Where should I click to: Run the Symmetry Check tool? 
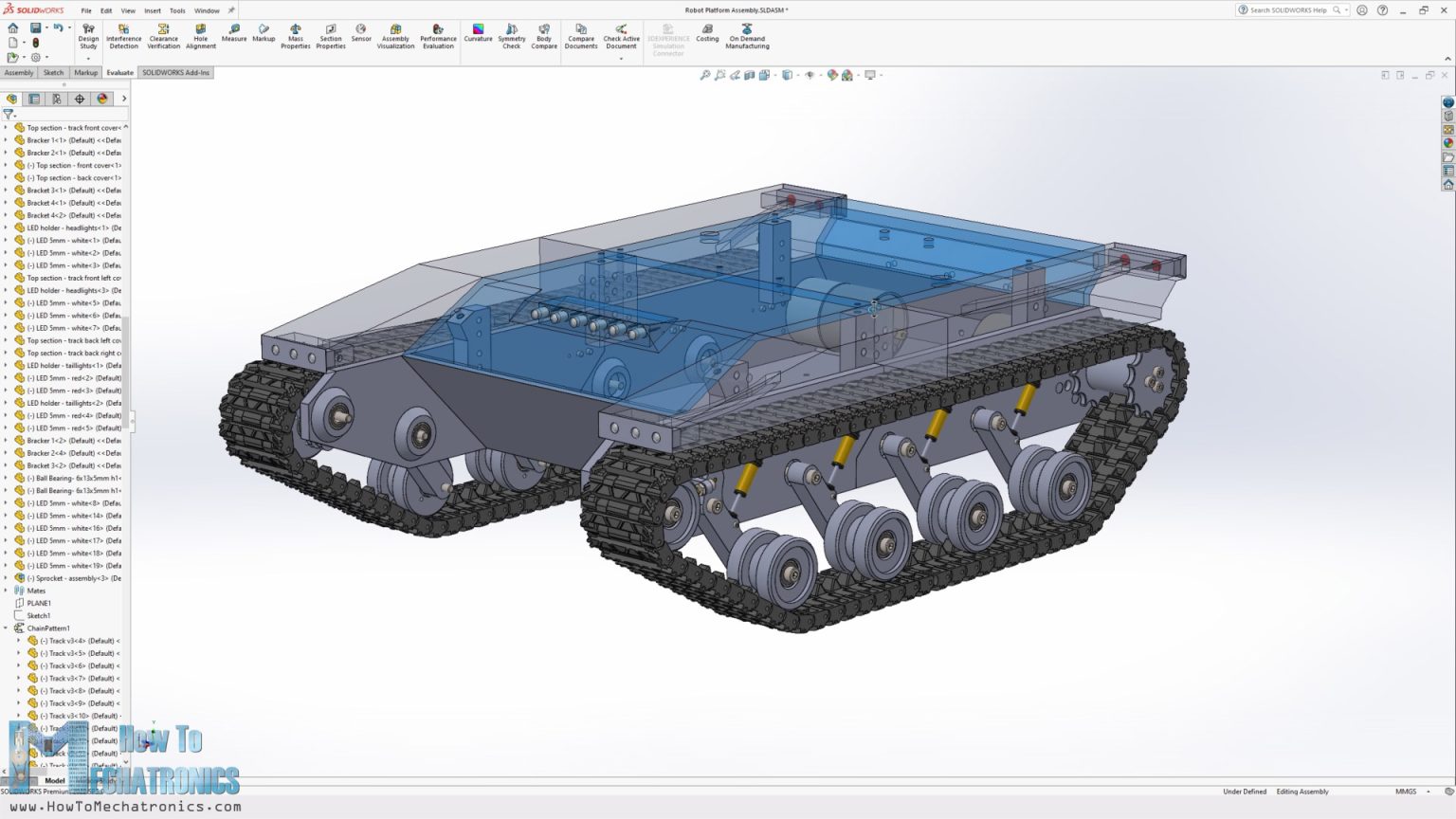tap(511, 36)
